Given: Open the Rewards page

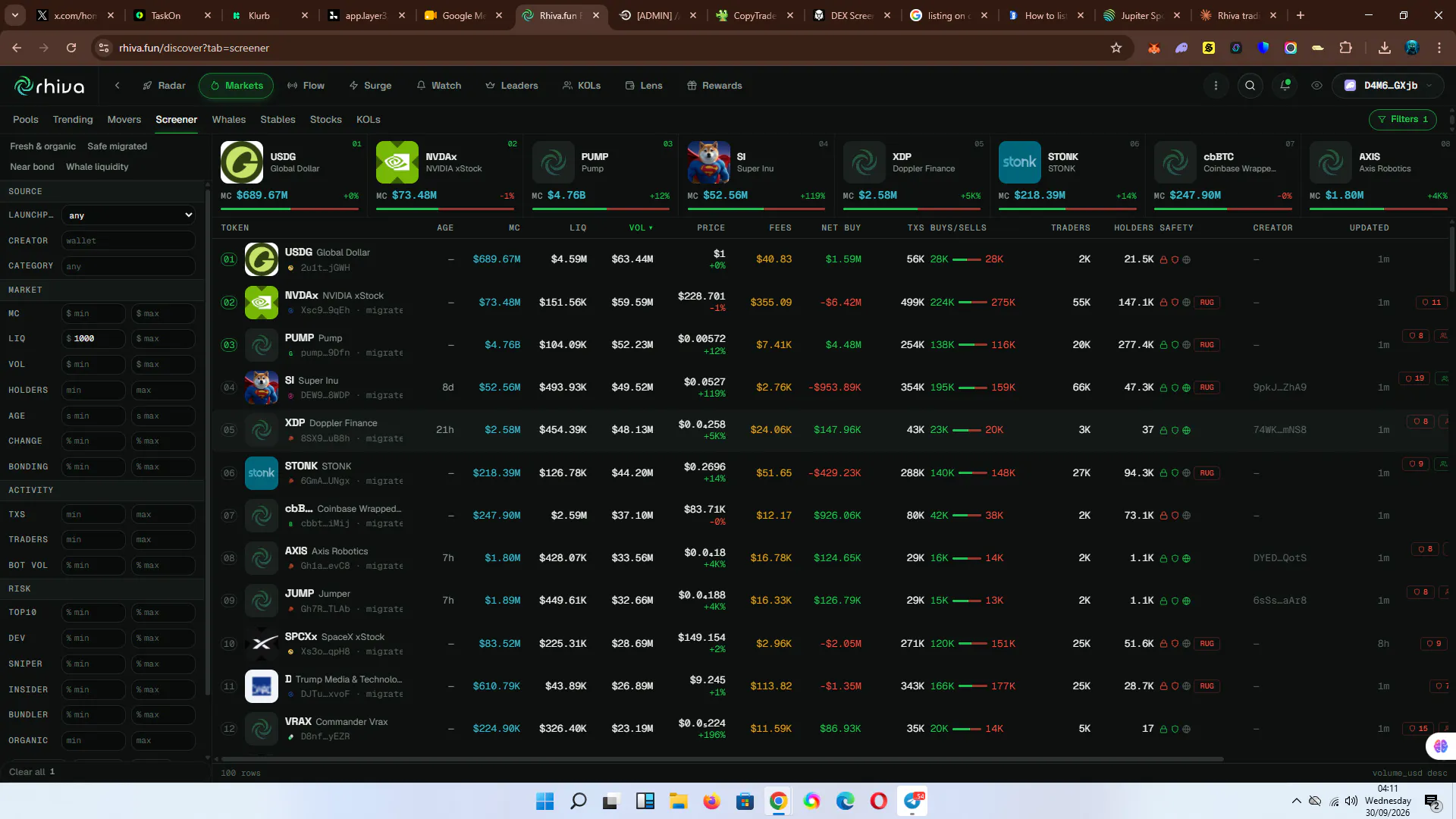Looking at the screenshot, I should (x=714, y=86).
